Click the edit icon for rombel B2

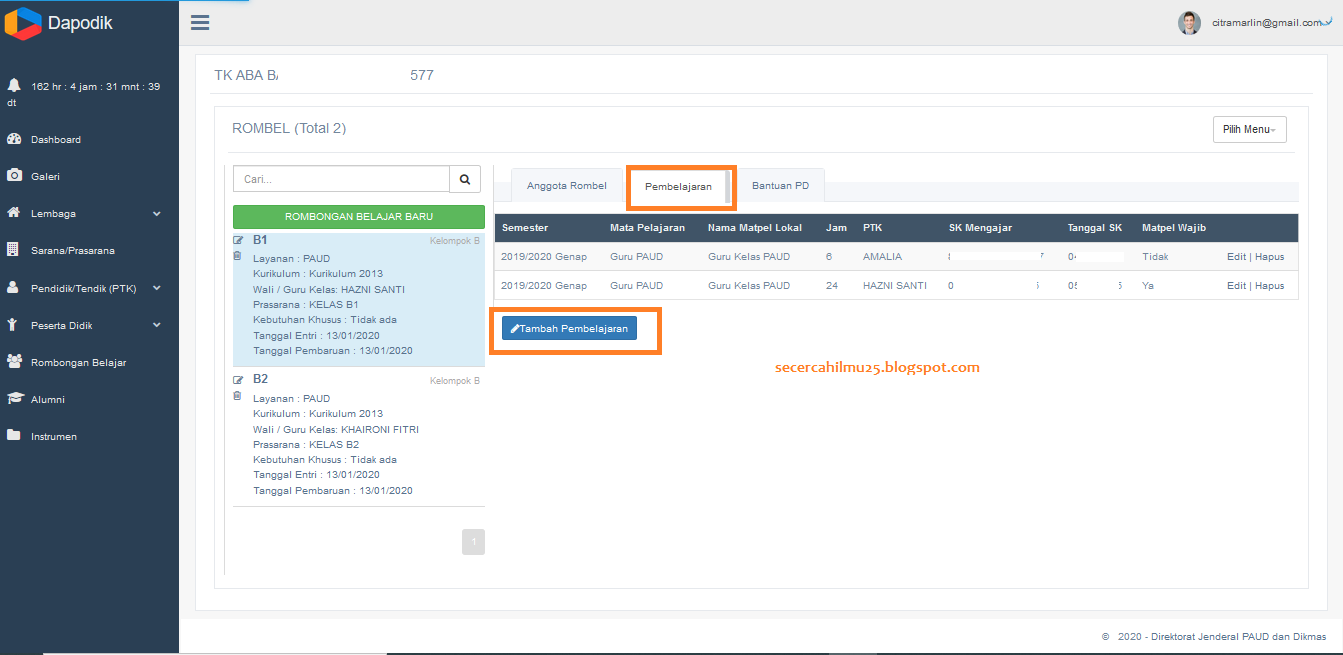click(x=238, y=380)
